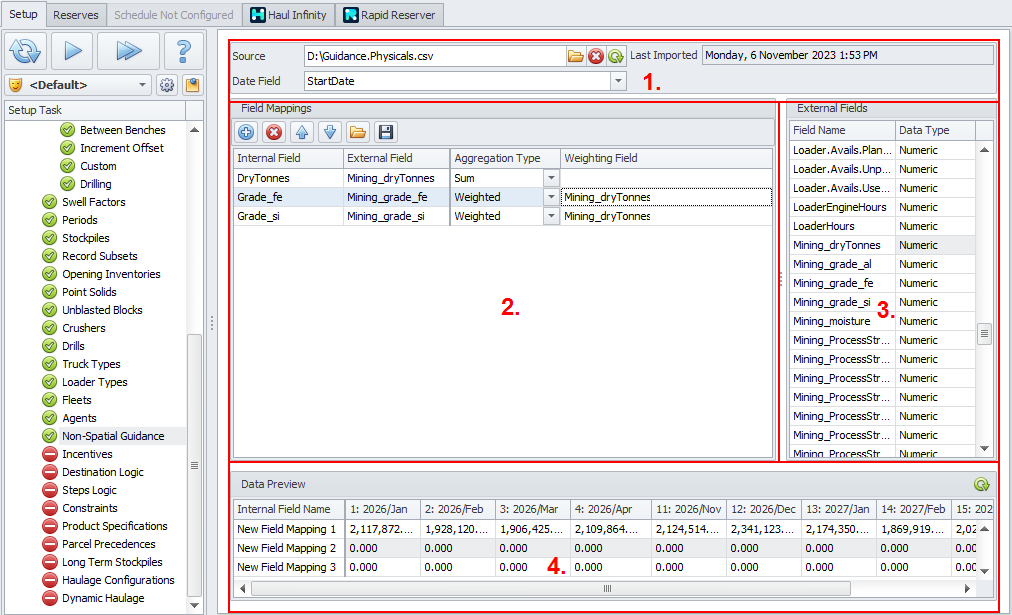
Task: Clear the Source file with red X icon
Action: [x=596, y=56]
